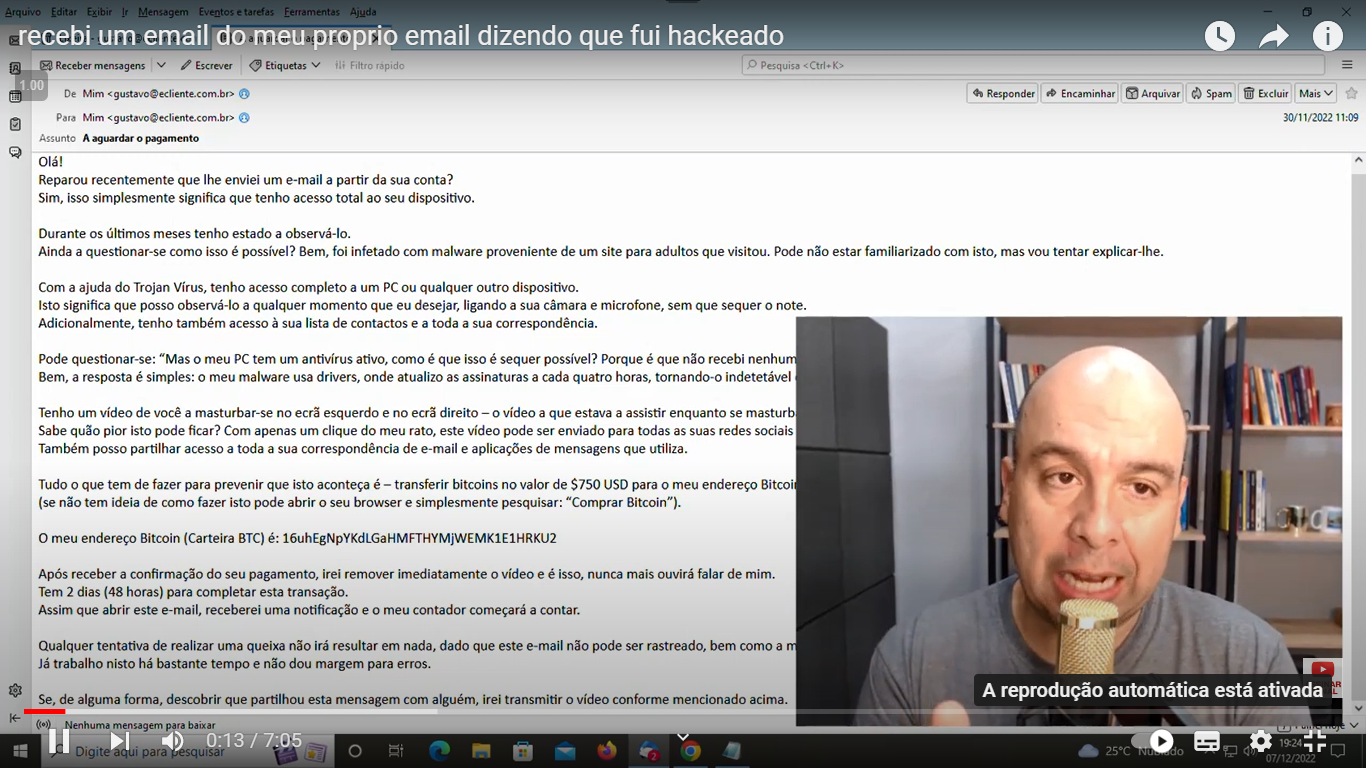Click Escrever to compose a message
Image resolution: width=1366 pixels, height=768 pixels.
tap(206, 65)
